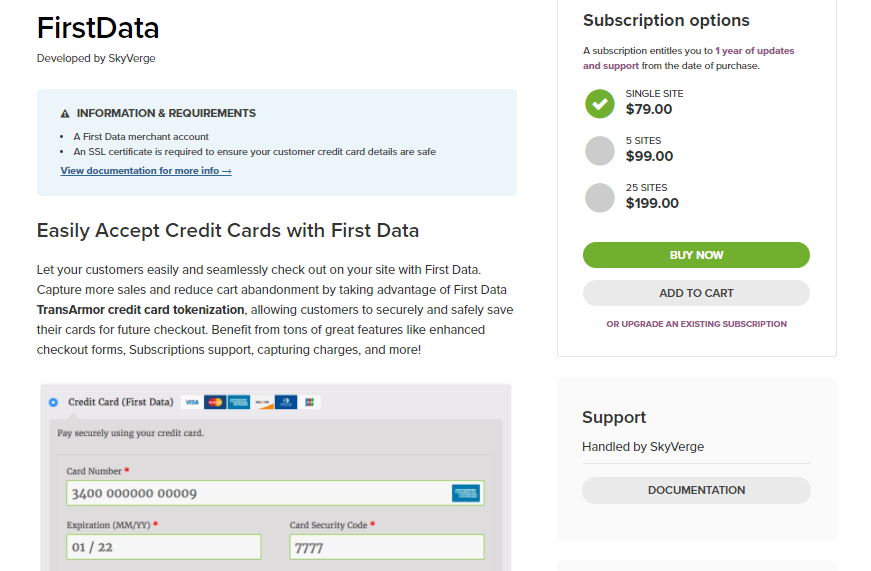Click the Add to Cart button
Viewport: 871px width, 571px height.
696,293
